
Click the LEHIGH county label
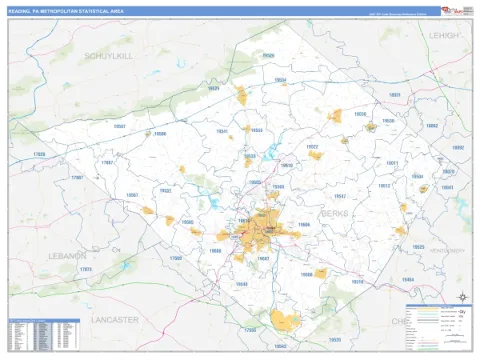point(444,35)
